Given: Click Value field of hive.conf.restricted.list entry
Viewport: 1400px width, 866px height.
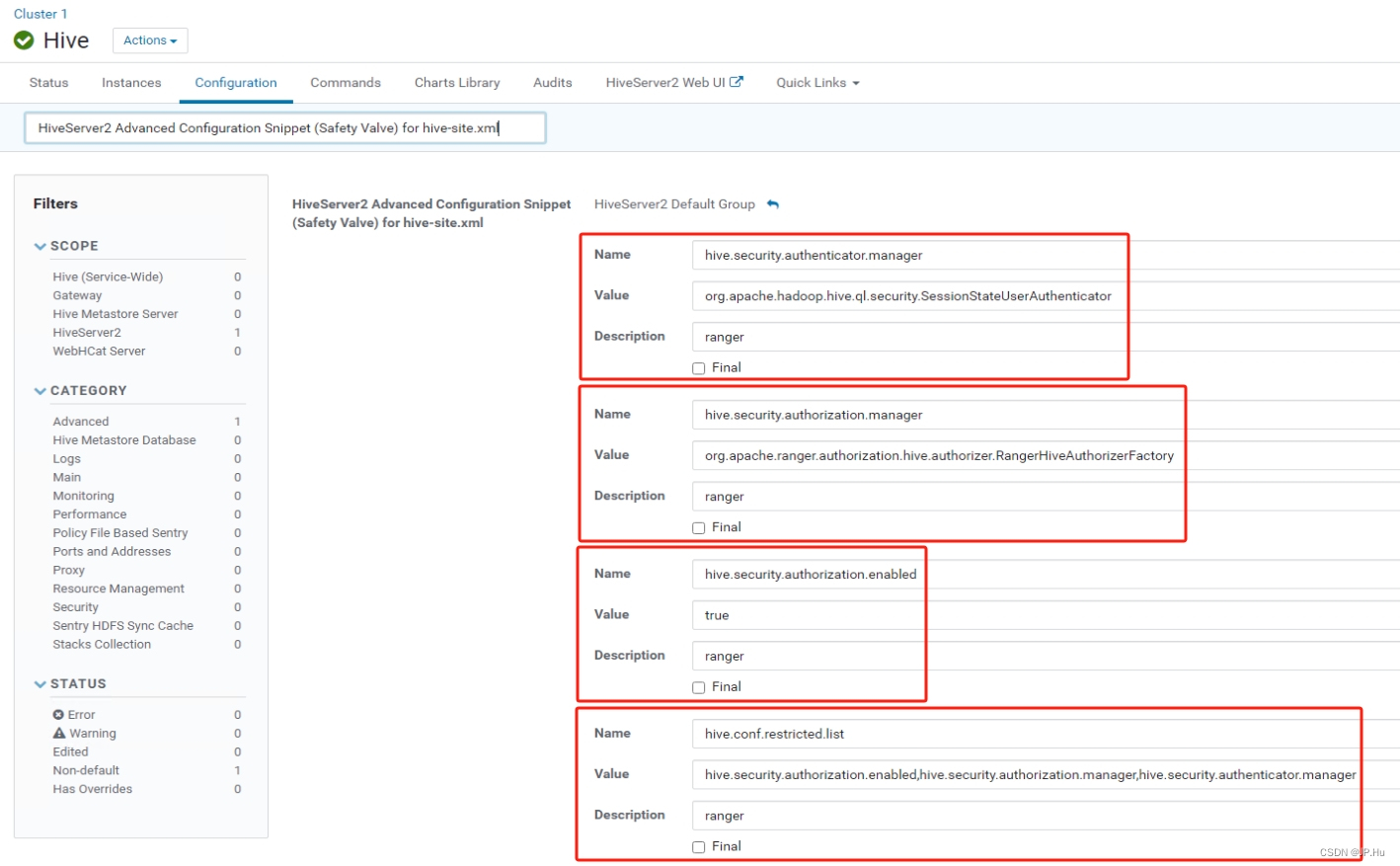Looking at the screenshot, I should coord(1046,775).
